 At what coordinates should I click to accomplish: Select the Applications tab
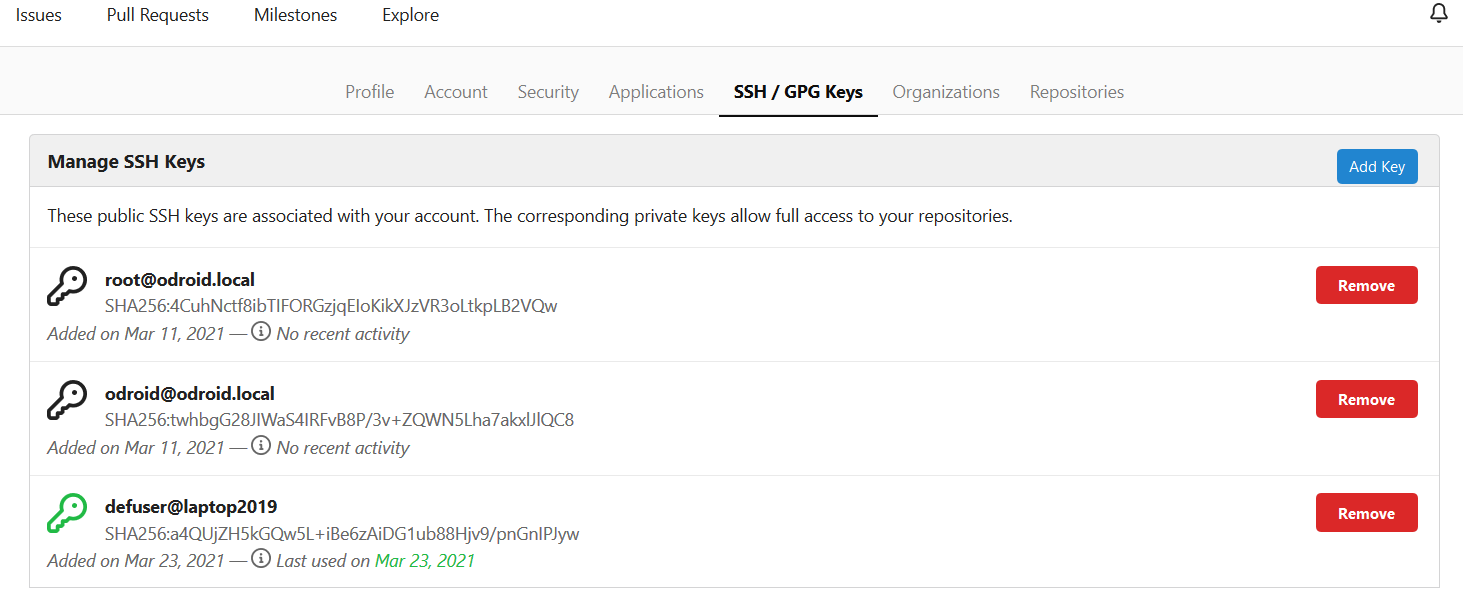point(656,92)
